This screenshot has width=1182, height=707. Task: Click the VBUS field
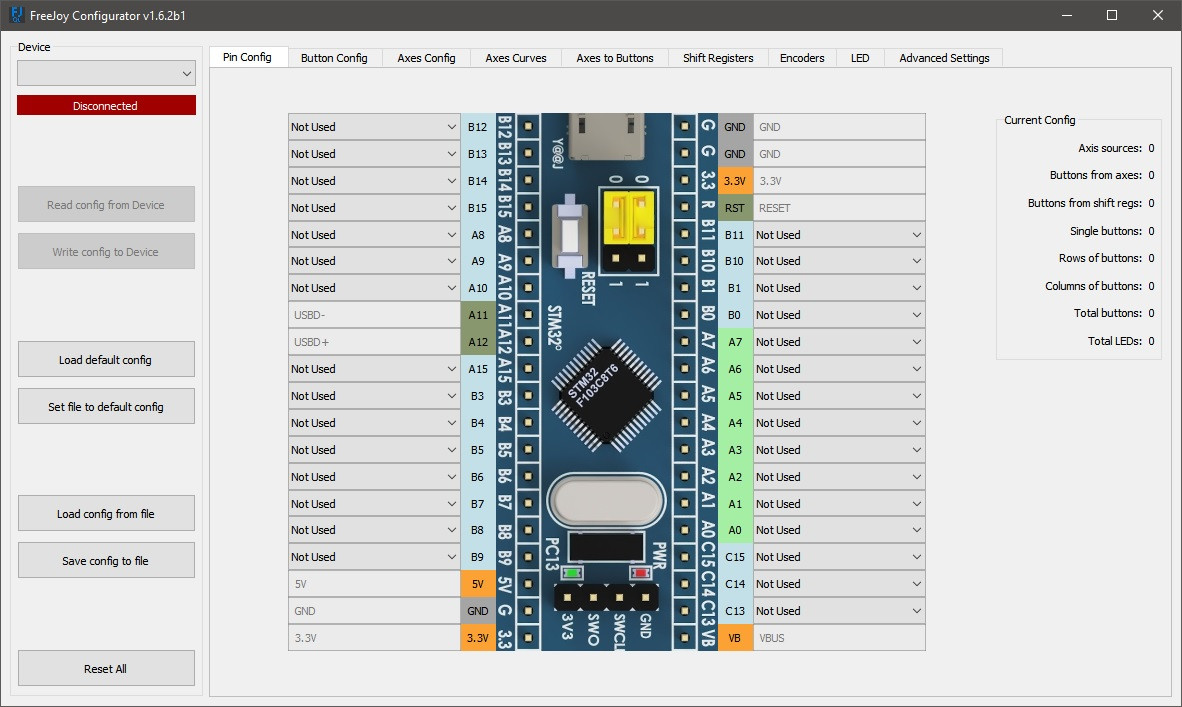tap(839, 638)
